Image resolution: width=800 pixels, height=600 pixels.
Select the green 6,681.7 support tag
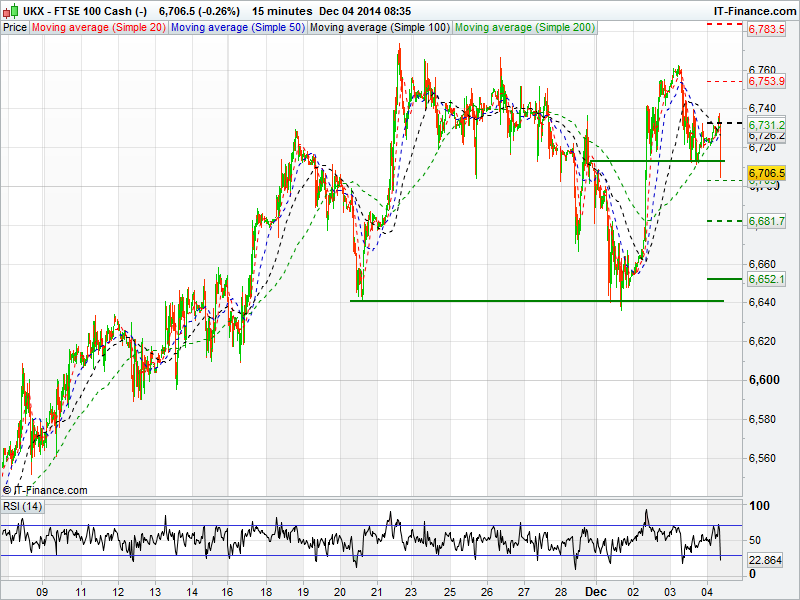tap(766, 221)
